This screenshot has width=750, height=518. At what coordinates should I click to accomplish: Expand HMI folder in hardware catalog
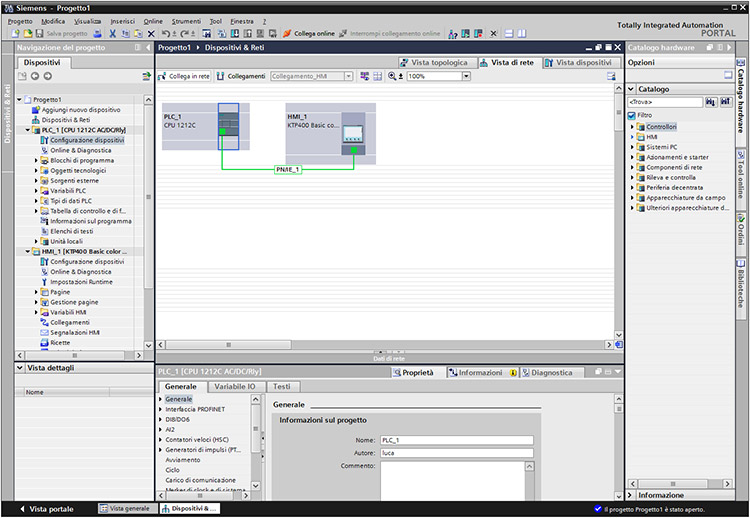click(x=632, y=137)
